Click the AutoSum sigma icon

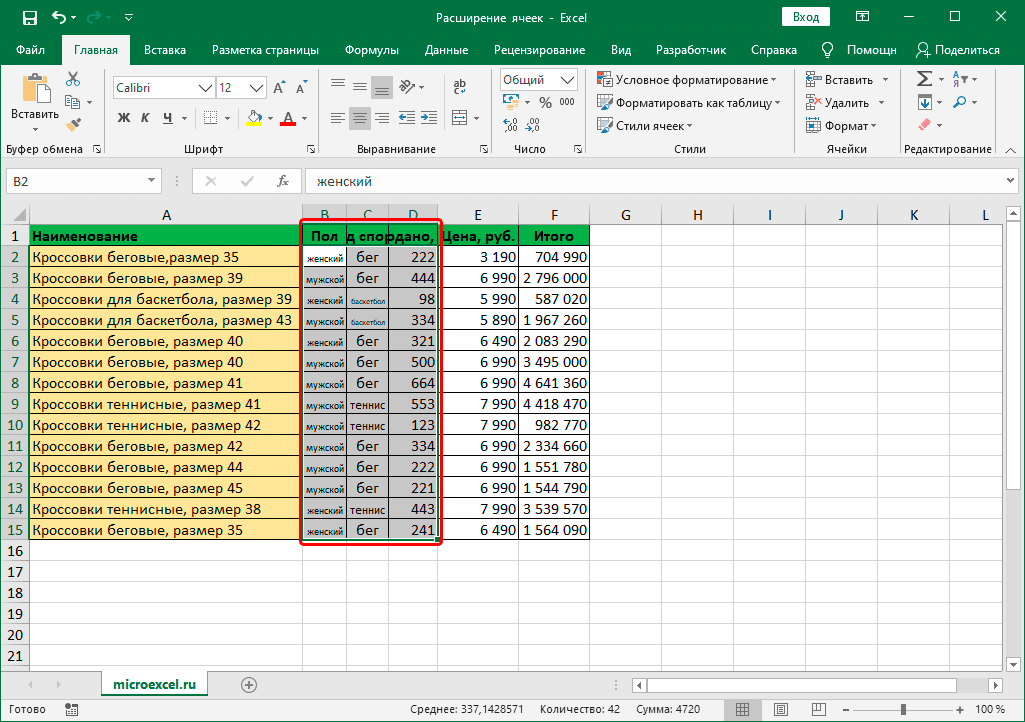click(924, 79)
